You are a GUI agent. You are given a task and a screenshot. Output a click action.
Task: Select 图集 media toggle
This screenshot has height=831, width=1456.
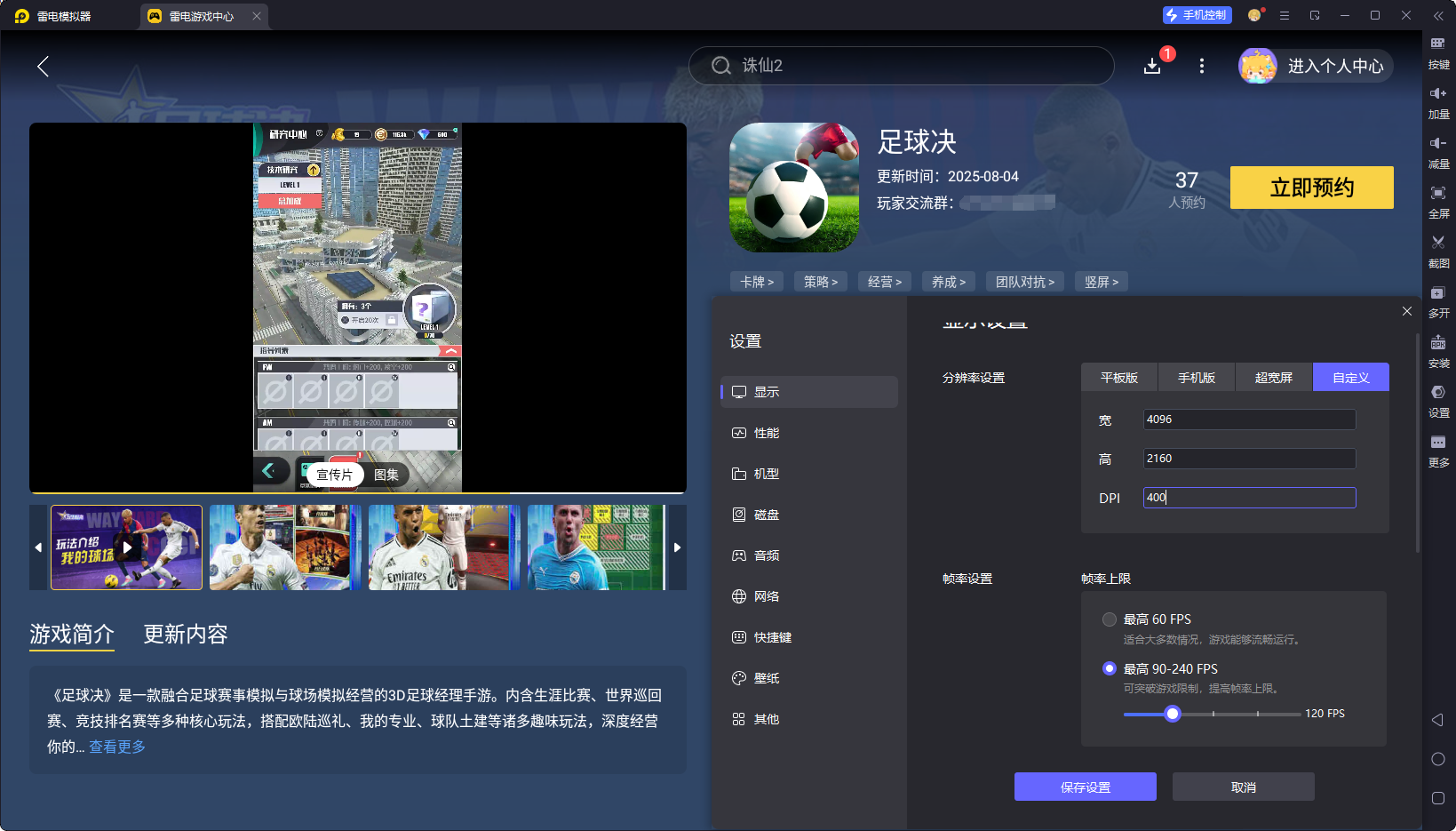click(386, 475)
